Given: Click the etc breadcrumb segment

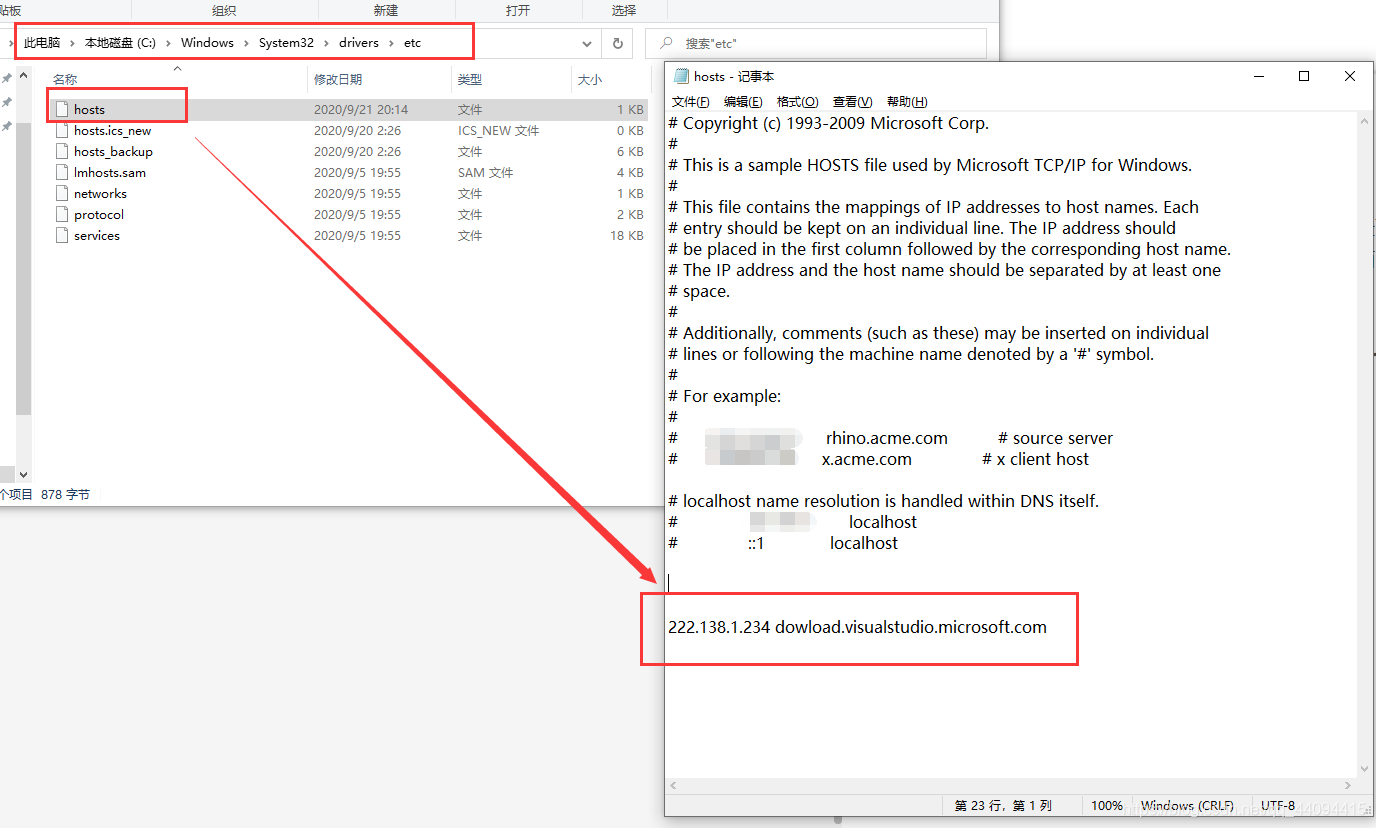Looking at the screenshot, I should (413, 43).
